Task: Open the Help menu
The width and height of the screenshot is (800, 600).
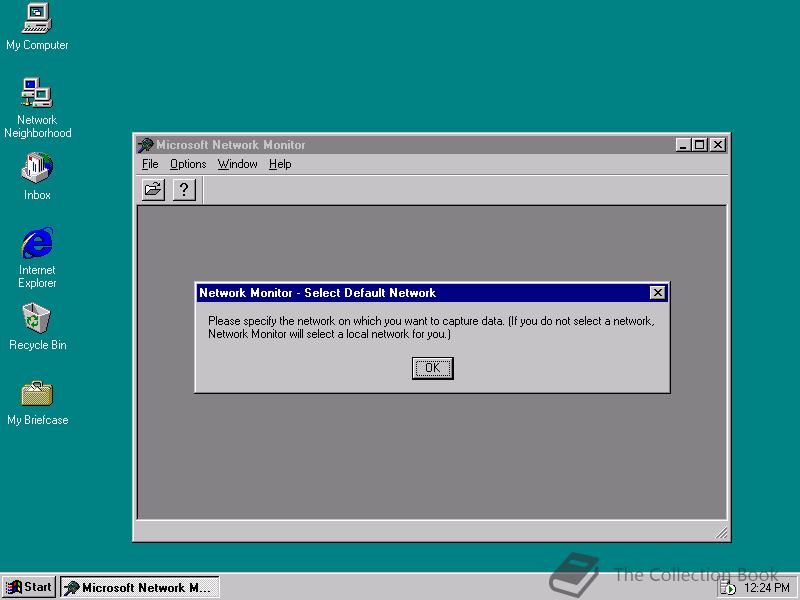Action: tap(280, 164)
